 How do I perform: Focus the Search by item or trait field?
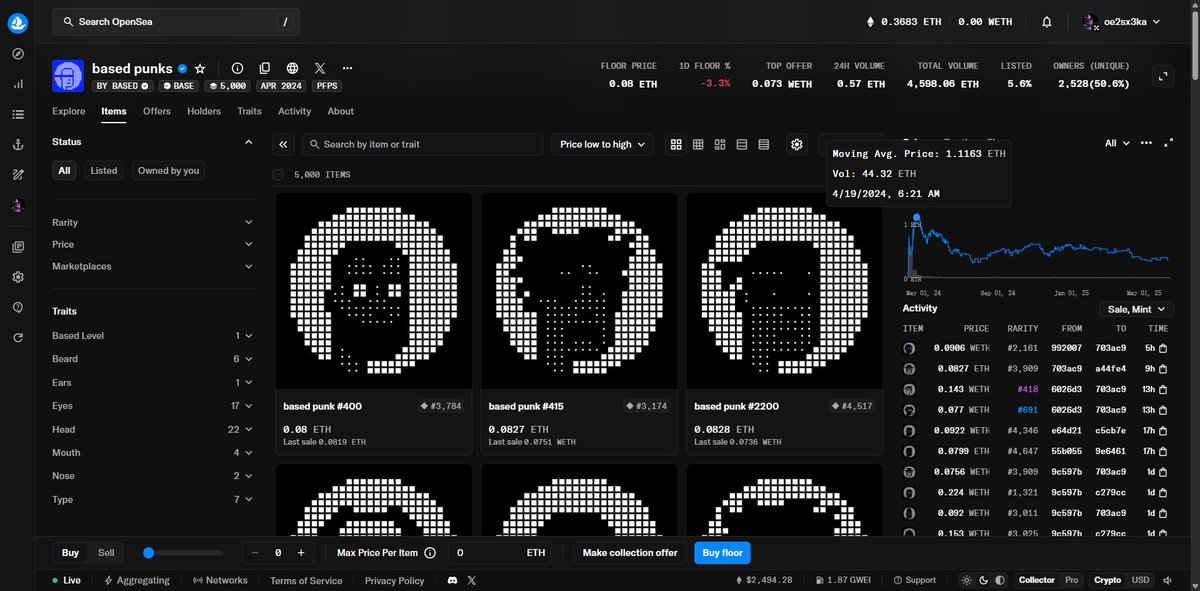point(422,145)
